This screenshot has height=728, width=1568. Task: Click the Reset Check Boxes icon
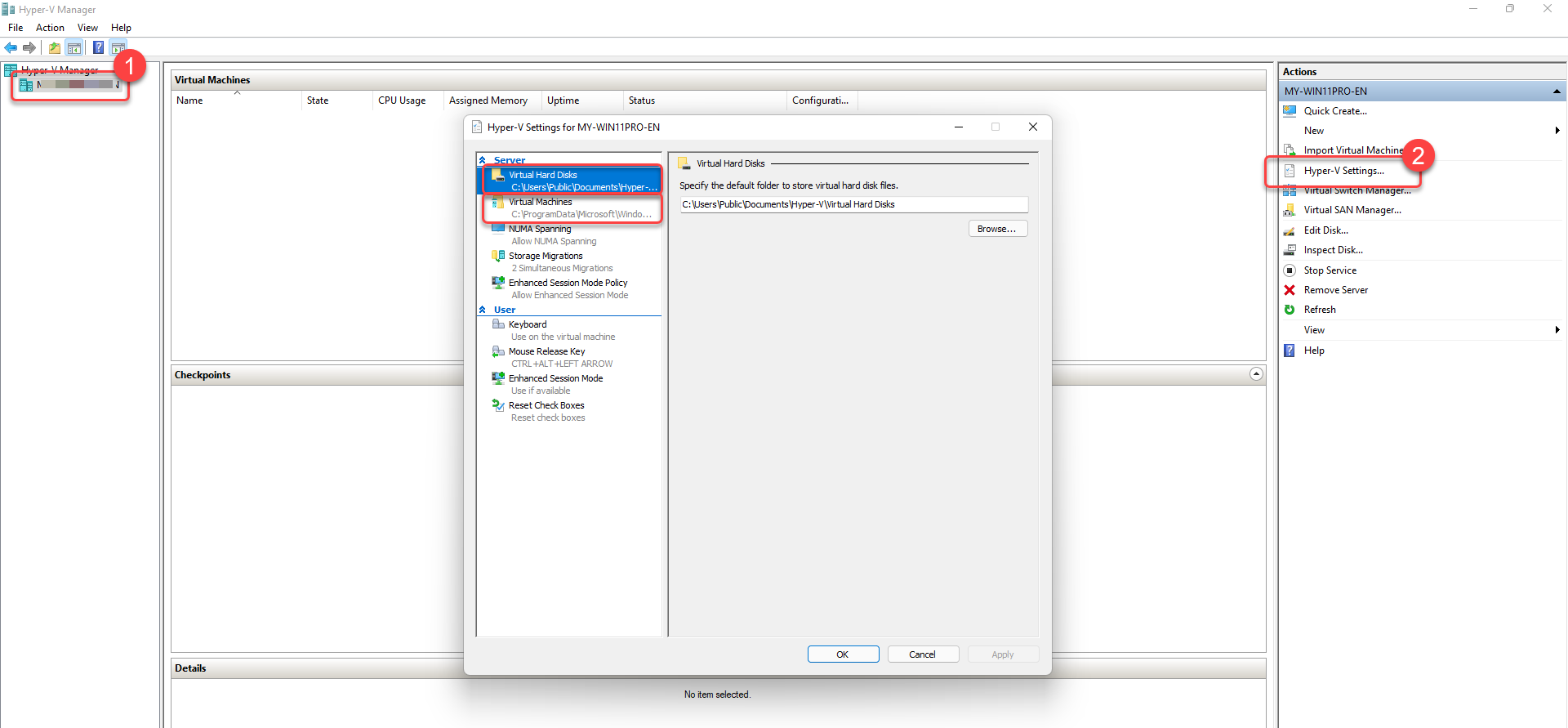(x=498, y=405)
